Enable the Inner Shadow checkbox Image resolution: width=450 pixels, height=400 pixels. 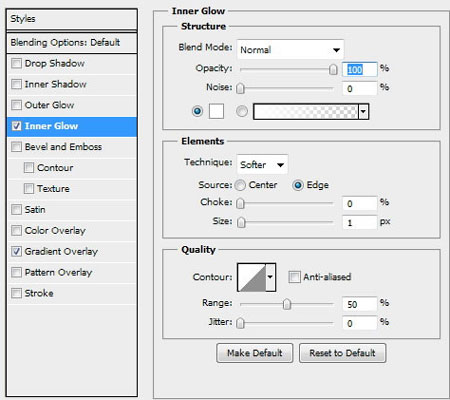16,84
